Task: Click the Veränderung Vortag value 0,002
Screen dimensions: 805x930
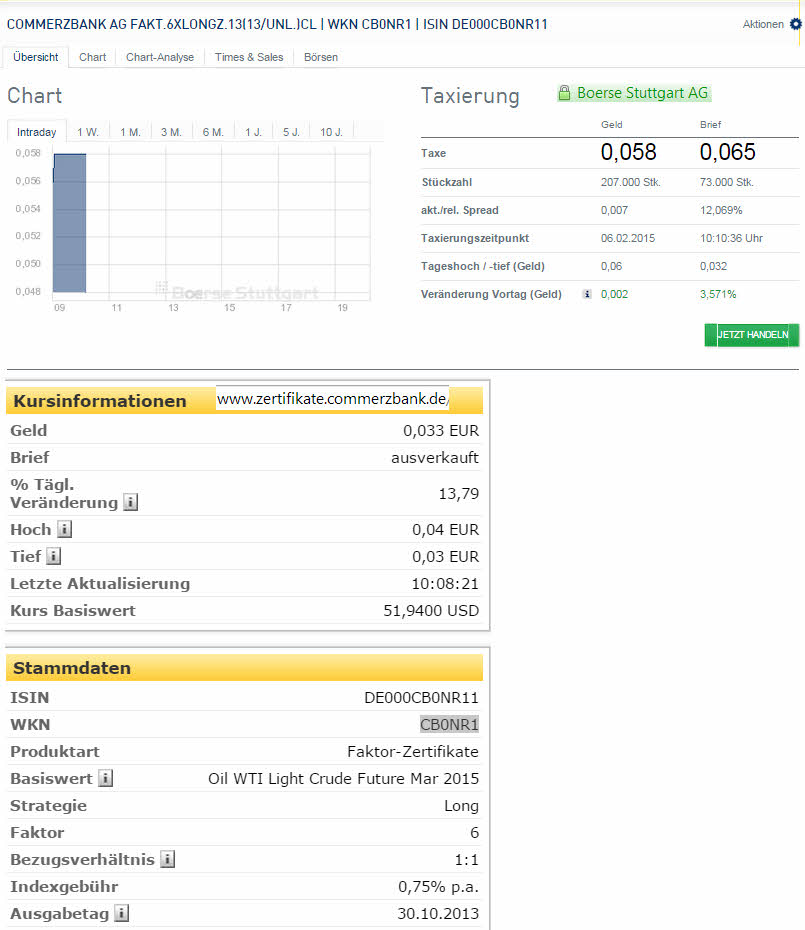Action: [x=614, y=294]
